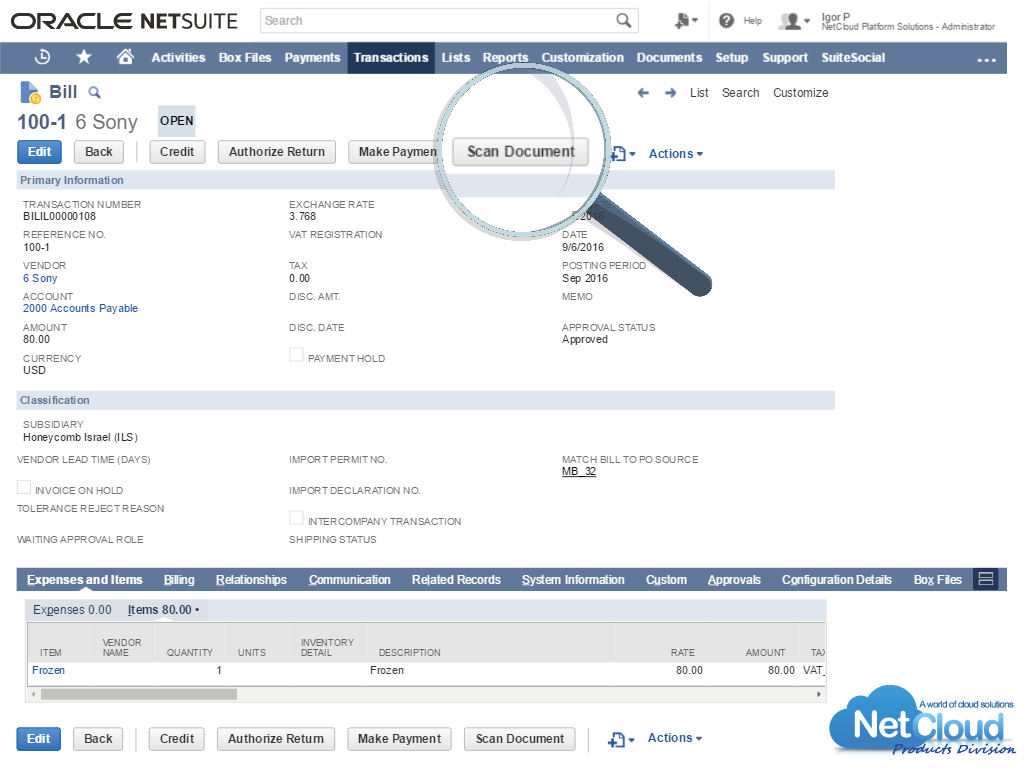Open the Activities menu
1024x768 pixels.
178,57
